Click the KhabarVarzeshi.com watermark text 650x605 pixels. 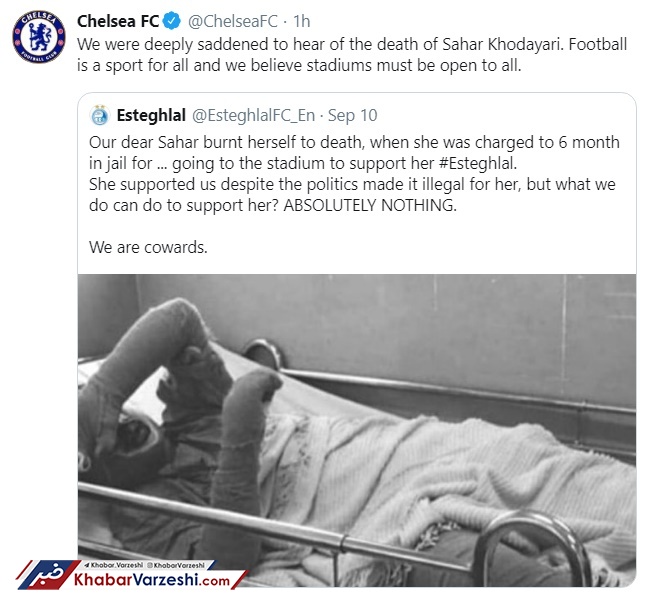pyautogui.click(x=152, y=580)
